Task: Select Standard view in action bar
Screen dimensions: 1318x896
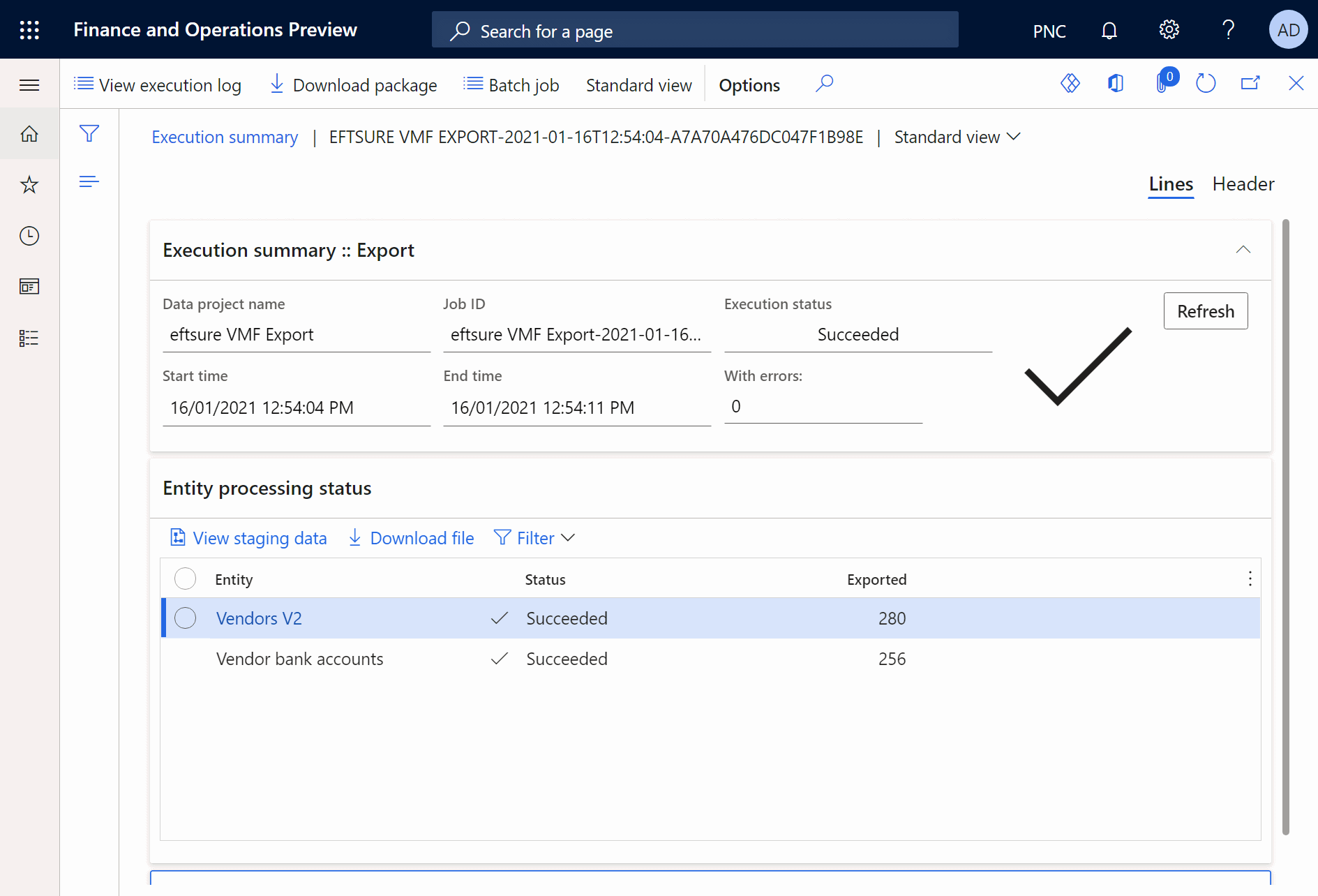Action: click(639, 85)
